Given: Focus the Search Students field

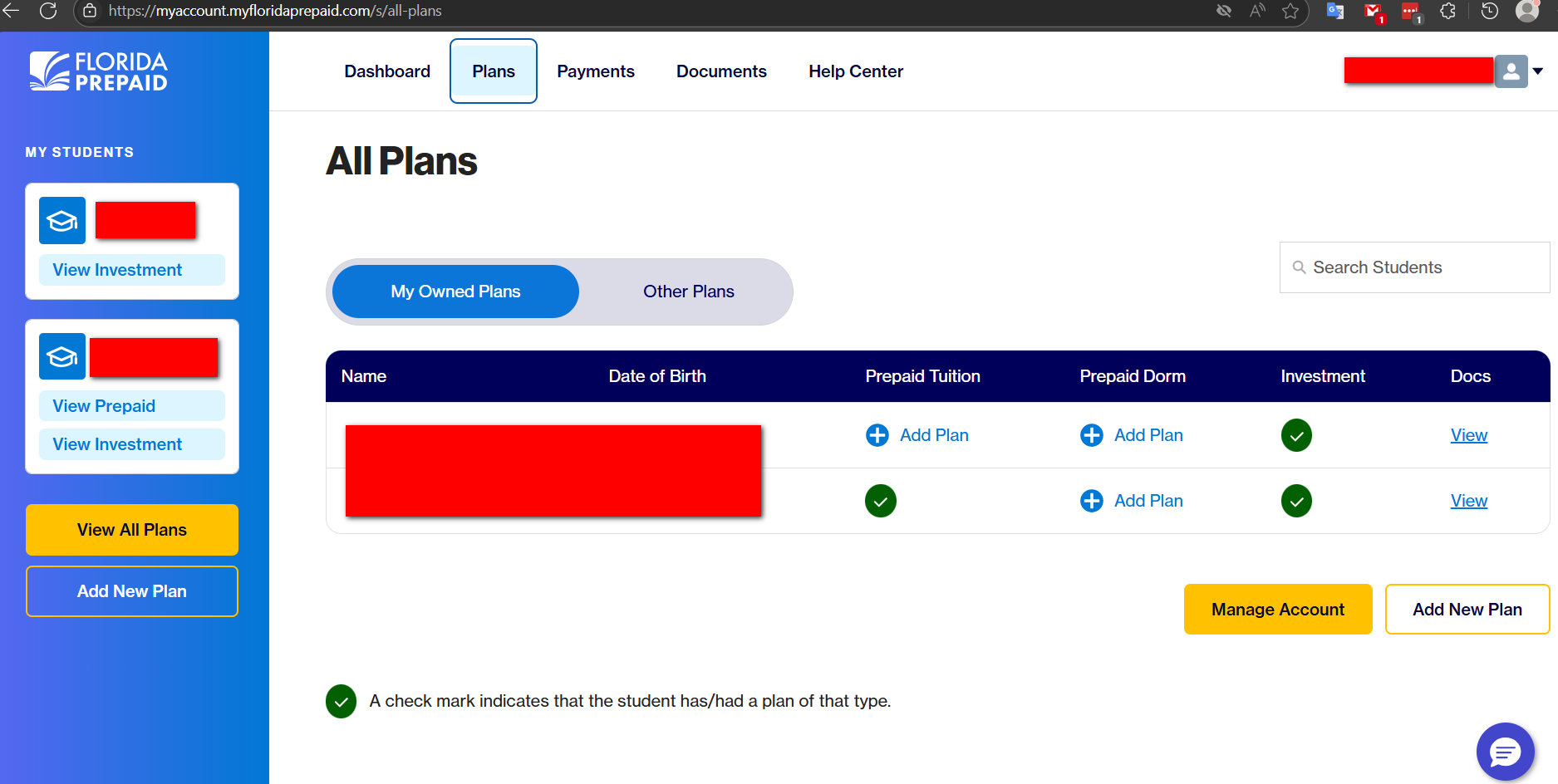Looking at the screenshot, I should (1414, 267).
